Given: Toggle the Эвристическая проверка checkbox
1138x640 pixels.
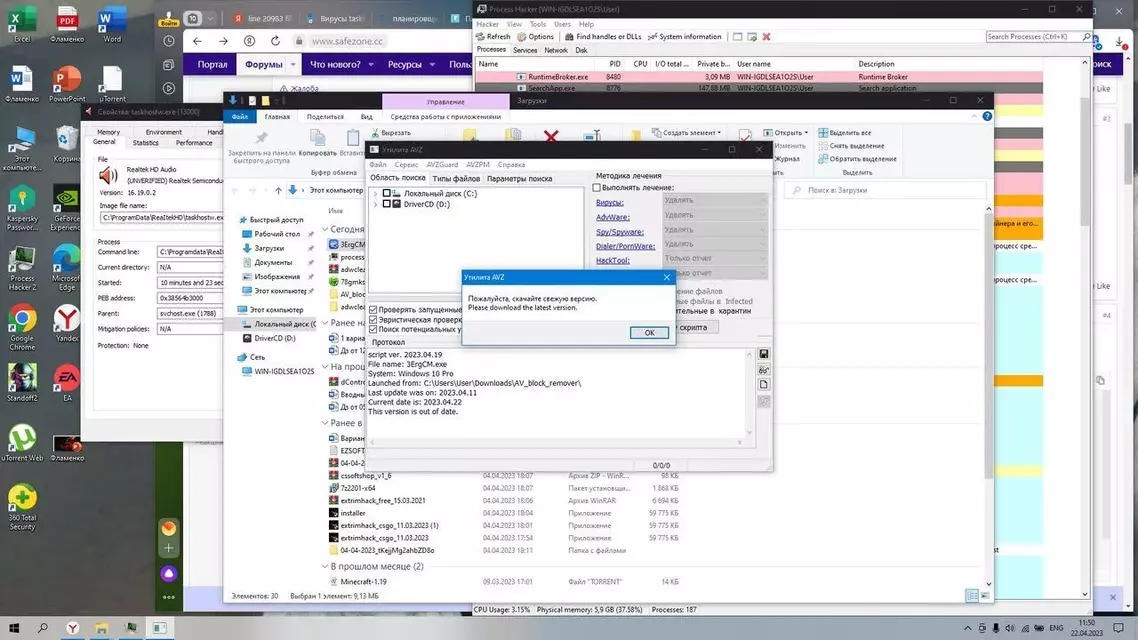Looking at the screenshot, I should (x=373, y=319).
